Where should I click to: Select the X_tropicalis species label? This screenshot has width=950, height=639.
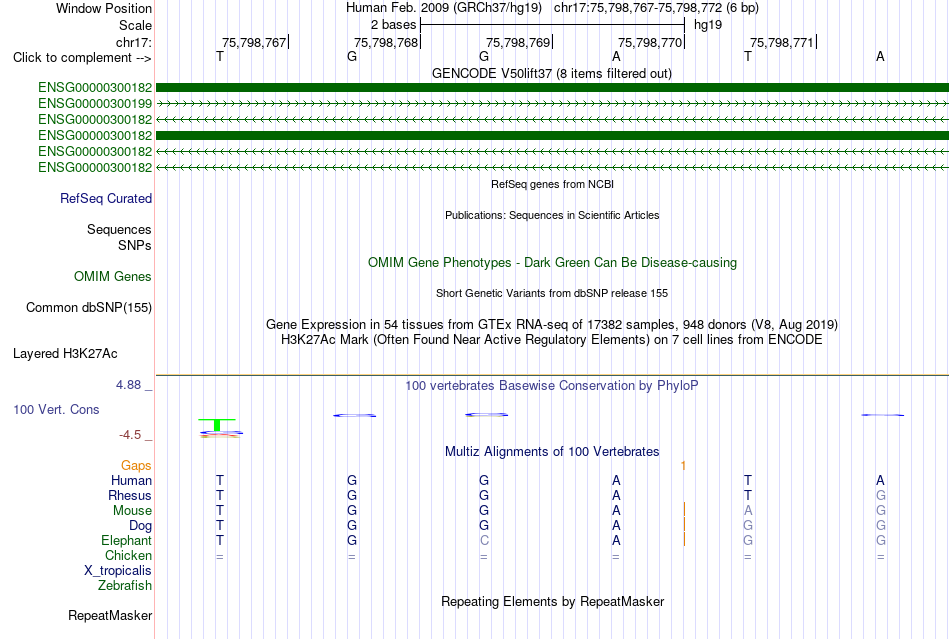coord(118,571)
